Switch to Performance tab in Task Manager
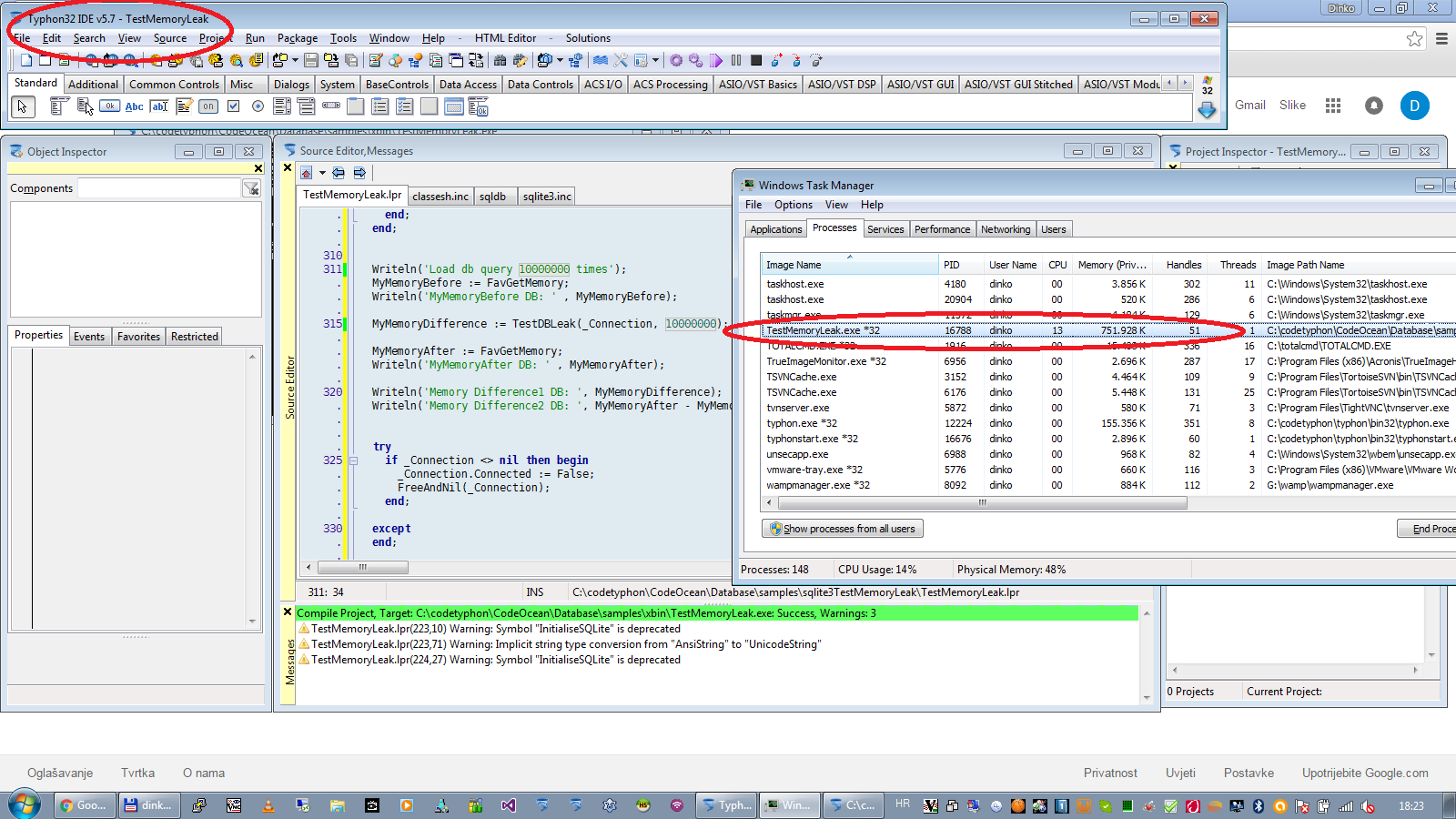Viewport: 1456px width, 819px height. pos(942,229)
